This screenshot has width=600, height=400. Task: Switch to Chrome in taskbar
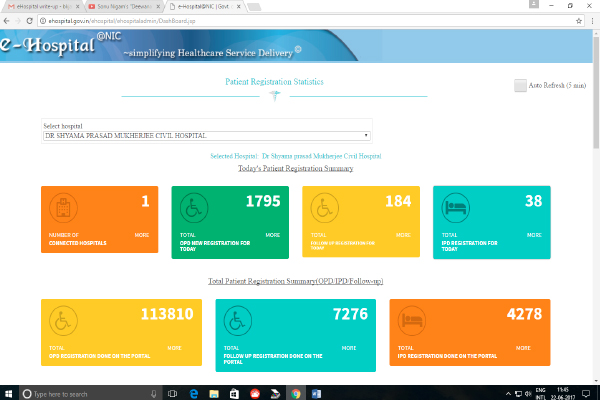tap(296, 393)
